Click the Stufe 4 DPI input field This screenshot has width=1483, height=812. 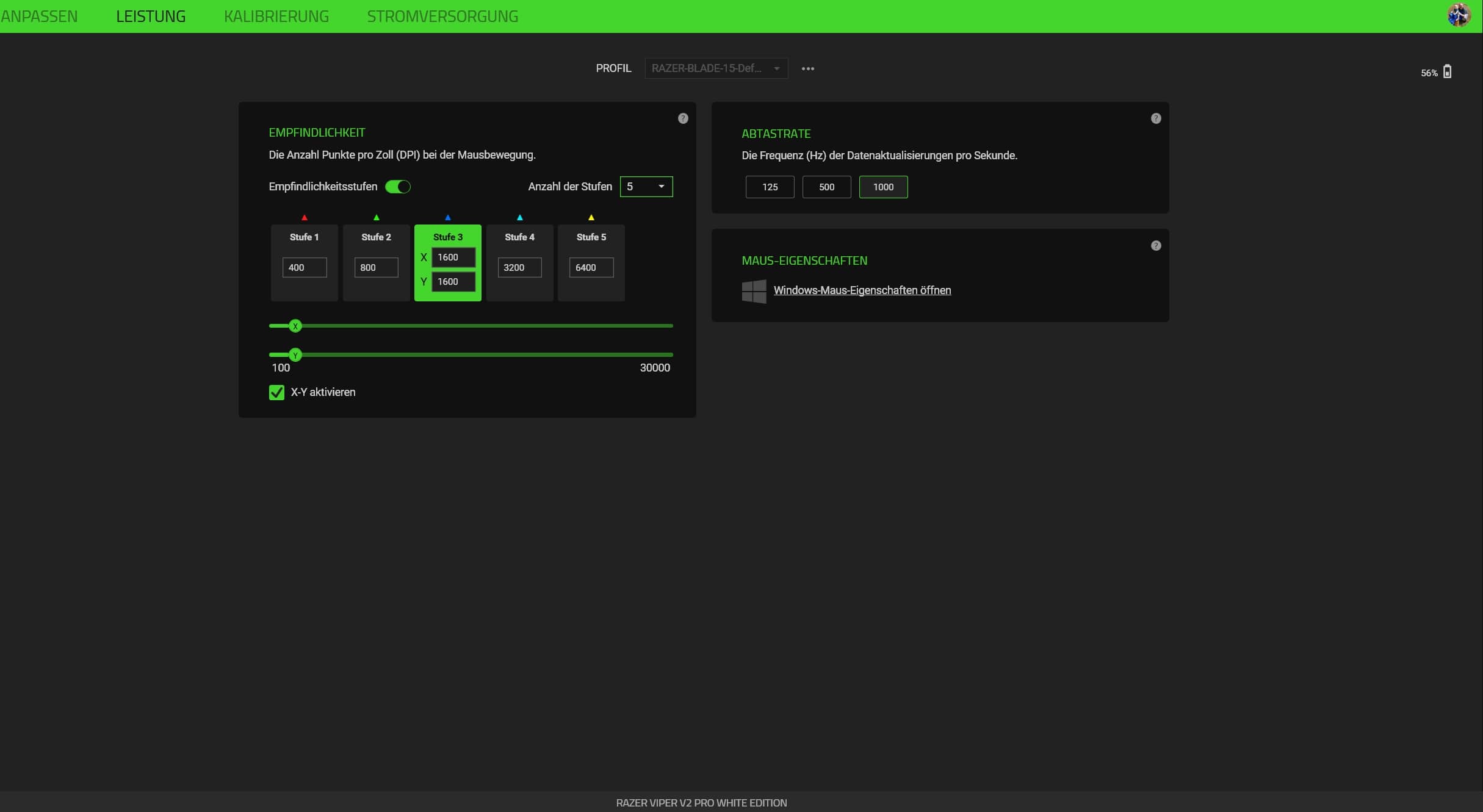519,268
